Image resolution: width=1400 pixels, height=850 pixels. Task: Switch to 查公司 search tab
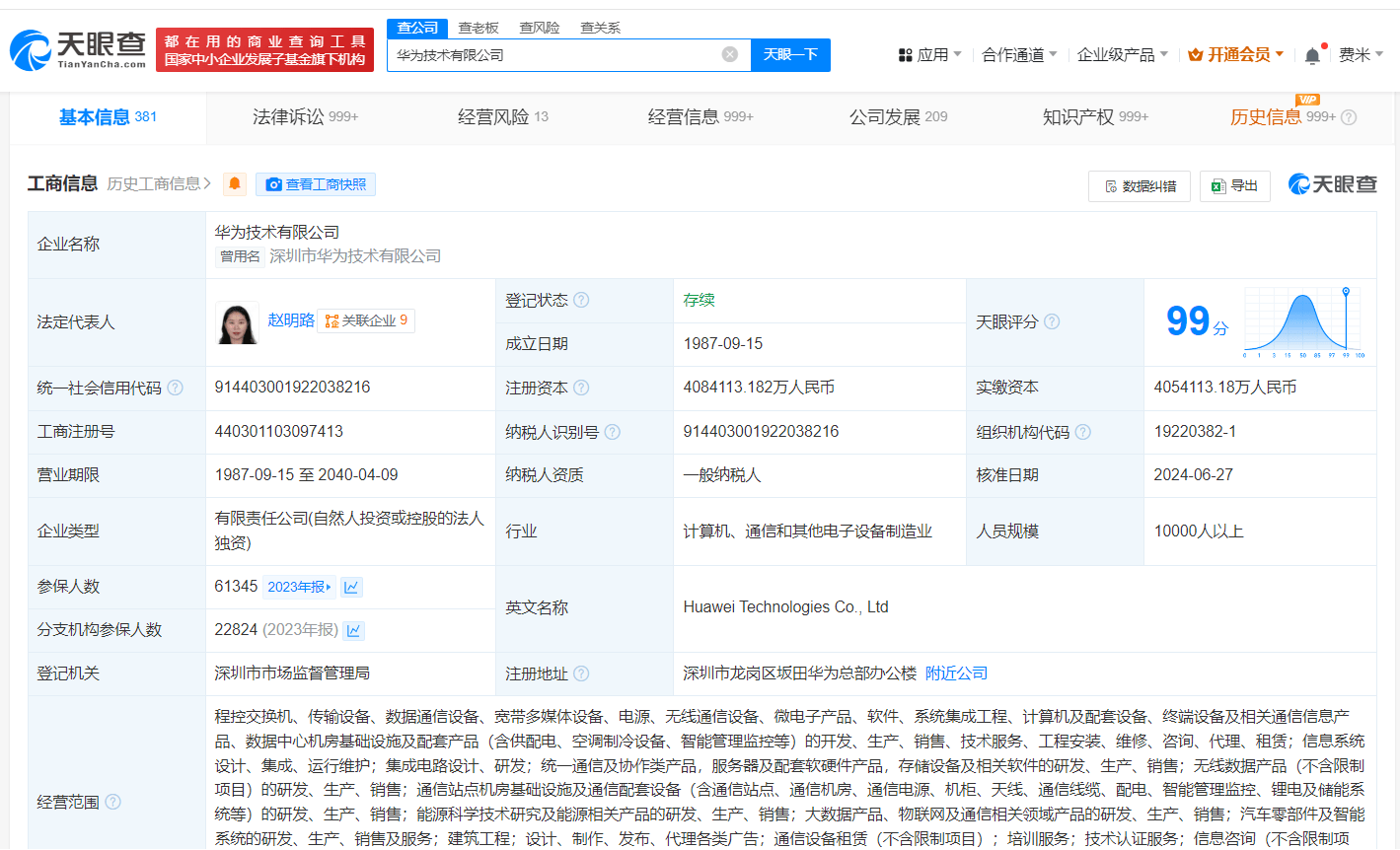(417, 28)
